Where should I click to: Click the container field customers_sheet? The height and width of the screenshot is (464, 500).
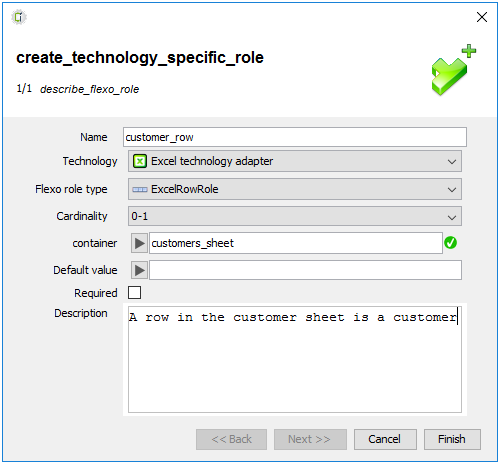(x=296, y=243)
